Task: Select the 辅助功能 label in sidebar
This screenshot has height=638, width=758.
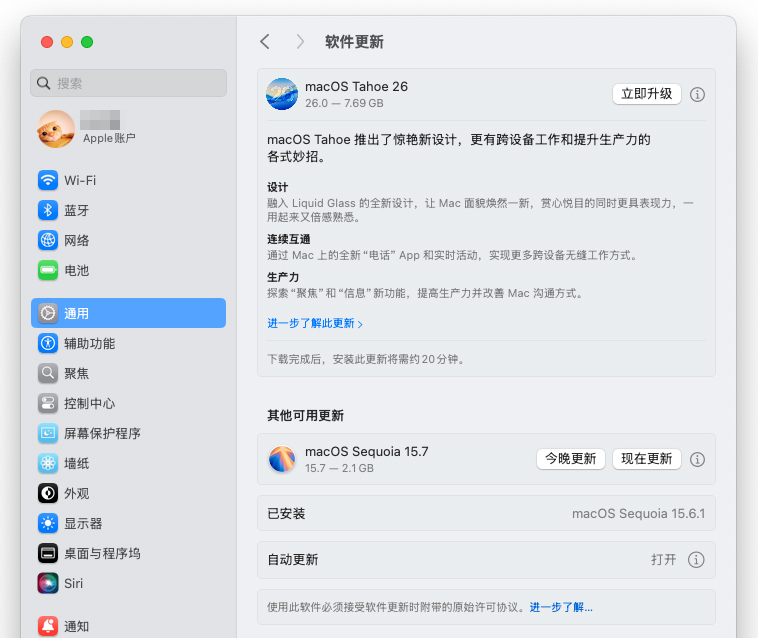Action: click(x=89, y=343)
